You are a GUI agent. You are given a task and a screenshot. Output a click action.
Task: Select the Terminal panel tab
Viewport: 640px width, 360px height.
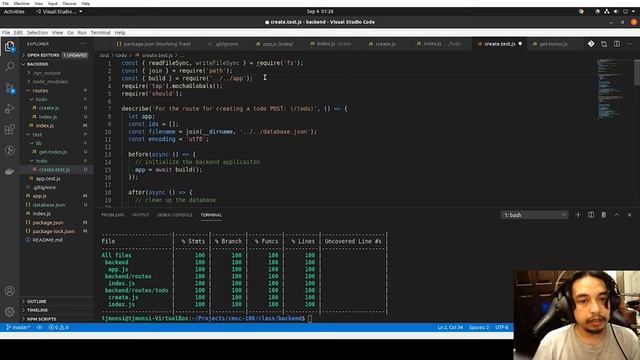coord(211,215)
